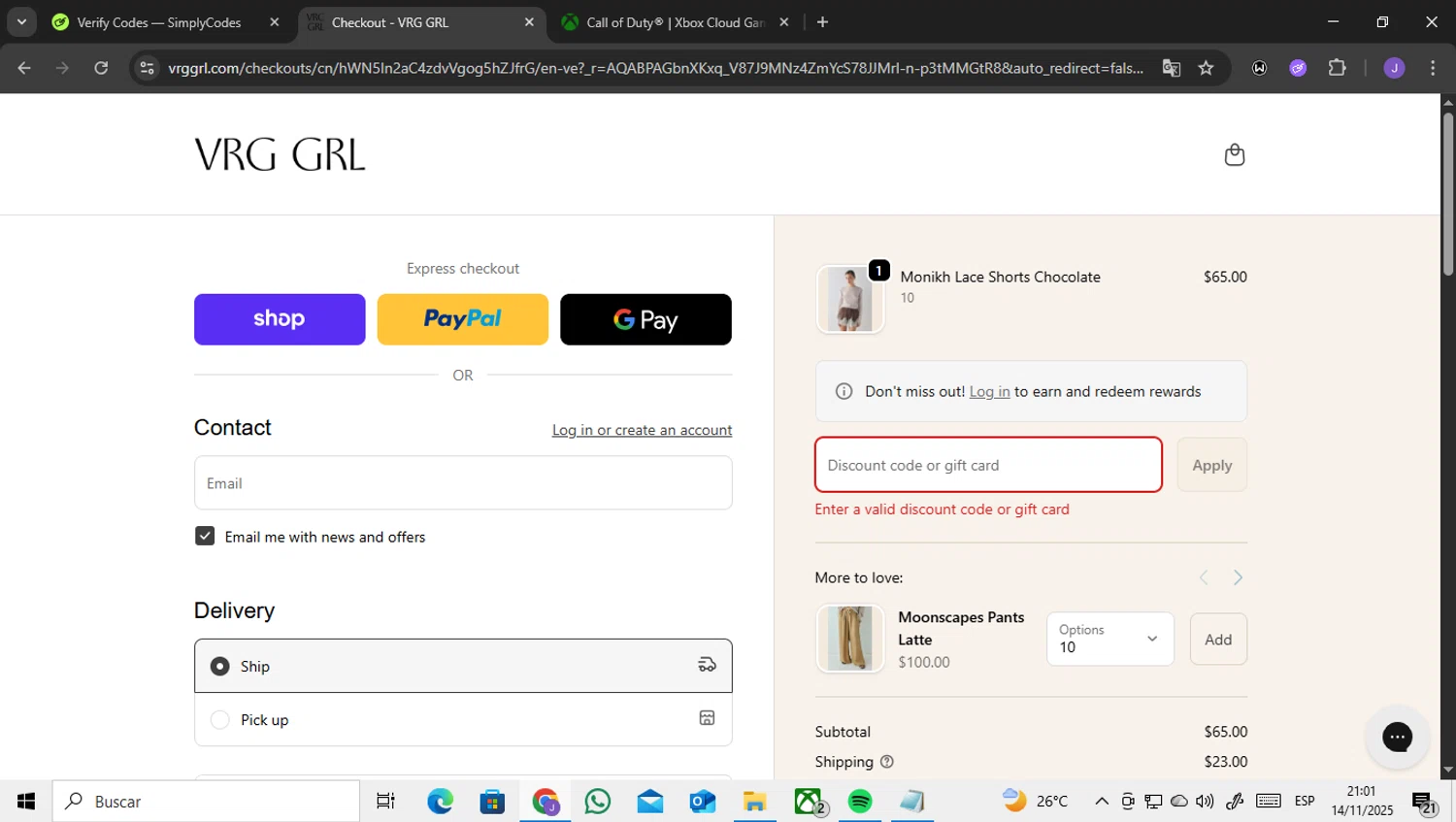Screen dimensions: 1456x822
Task: Open site information icon in address bar
Action: 147,68
